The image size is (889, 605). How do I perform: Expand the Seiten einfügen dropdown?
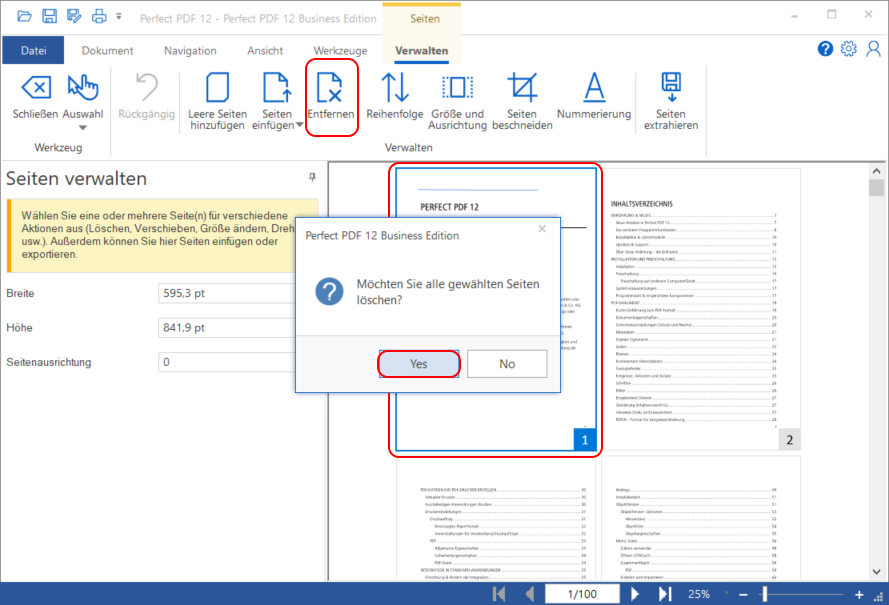[x=278, y=125]
